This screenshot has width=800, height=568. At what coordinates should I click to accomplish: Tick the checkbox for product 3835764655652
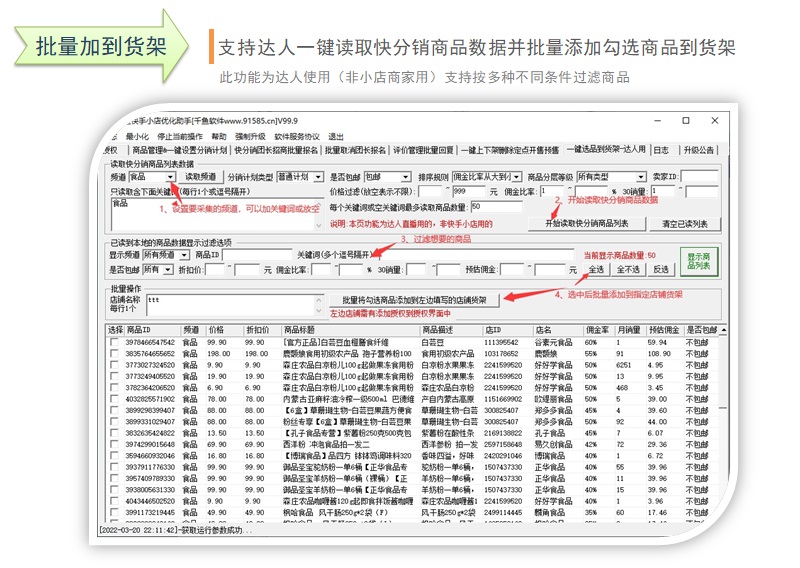114,354
